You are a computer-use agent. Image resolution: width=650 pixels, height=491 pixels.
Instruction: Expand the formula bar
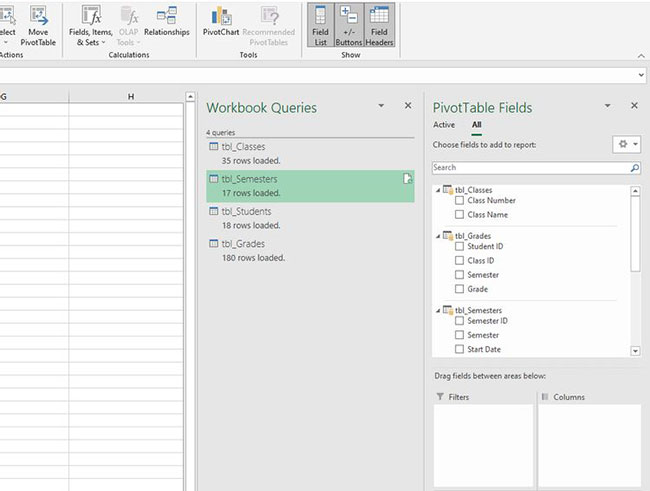click(x=641, y=75)
